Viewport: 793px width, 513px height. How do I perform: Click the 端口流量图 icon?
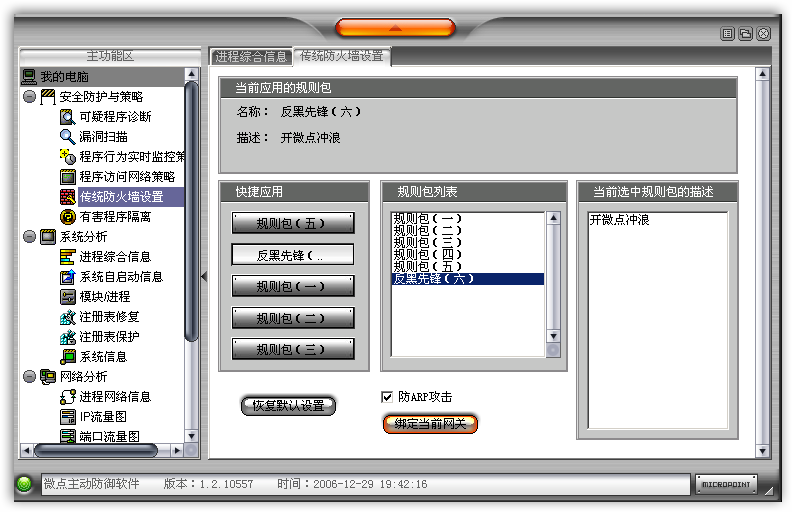tap(67, 436)
